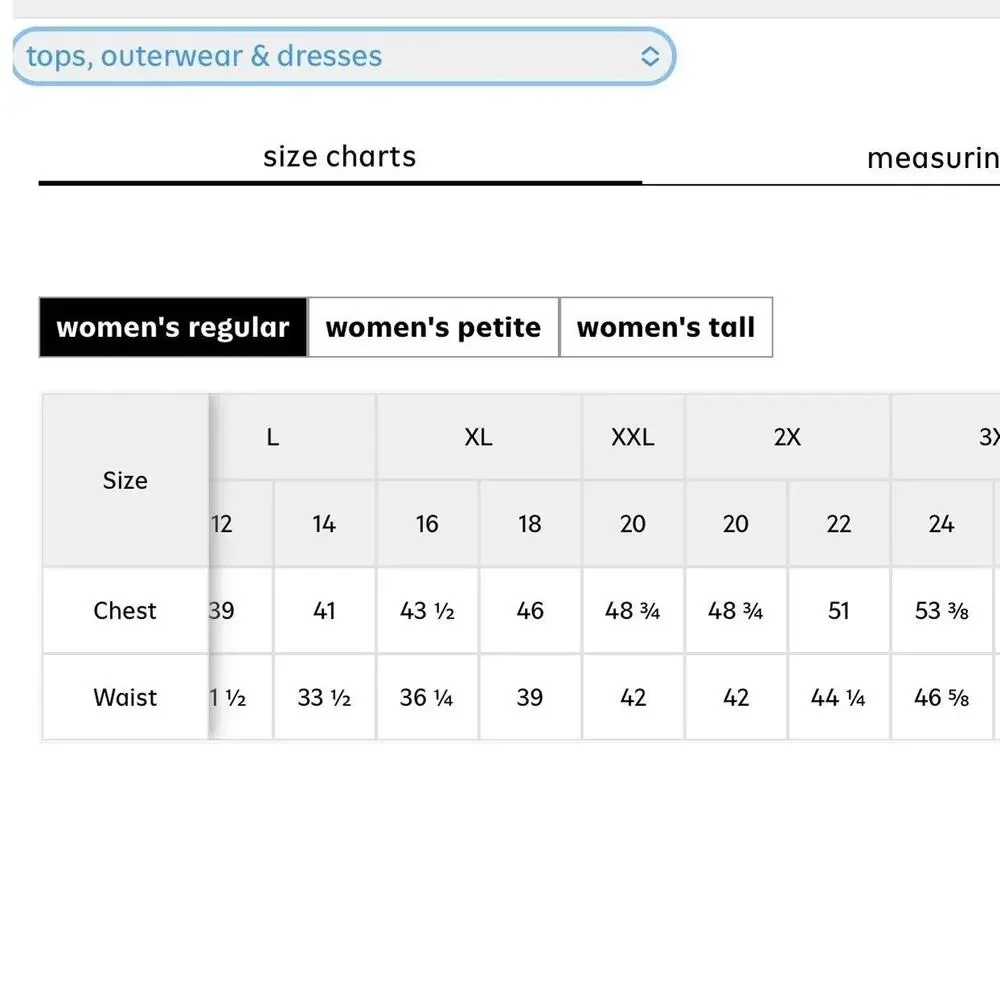The image size is (1000, 1000).
Task: Select numeric size 22 cell
Action: (x=839, y=524)
